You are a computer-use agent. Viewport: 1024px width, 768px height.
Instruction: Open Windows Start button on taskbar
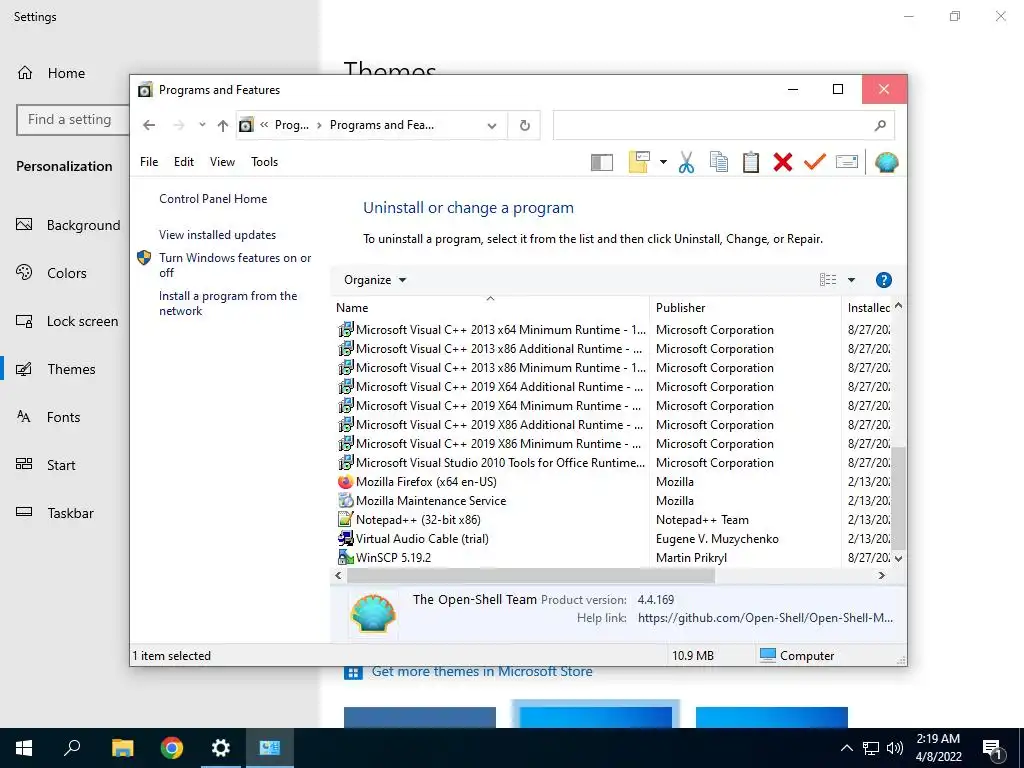pos(24,748)
